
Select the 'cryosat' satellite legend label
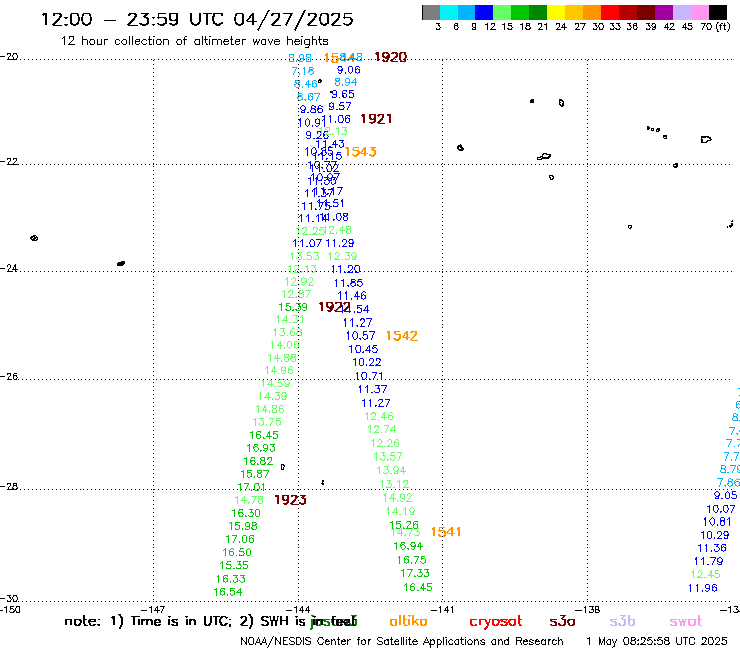496,622
